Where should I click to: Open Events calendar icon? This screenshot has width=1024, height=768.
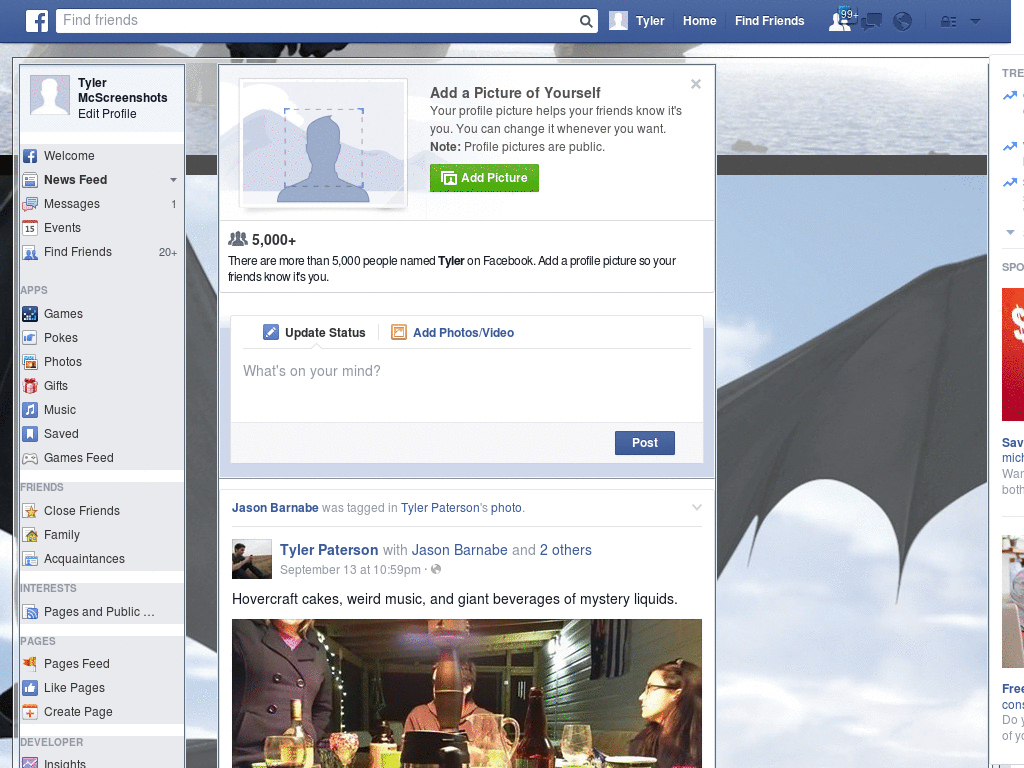click(30, 228)
